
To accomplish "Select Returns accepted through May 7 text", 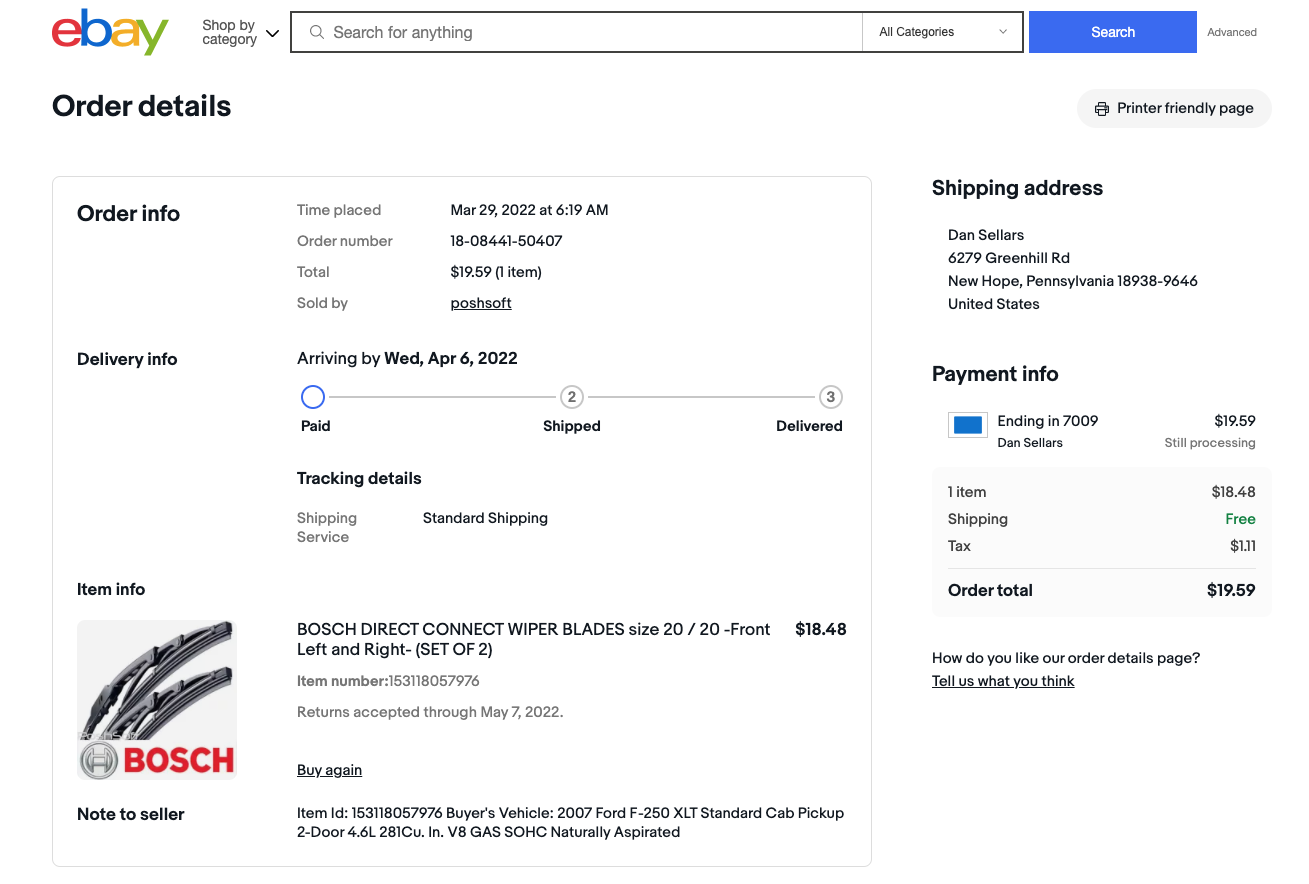I will (x=430, y=712).
